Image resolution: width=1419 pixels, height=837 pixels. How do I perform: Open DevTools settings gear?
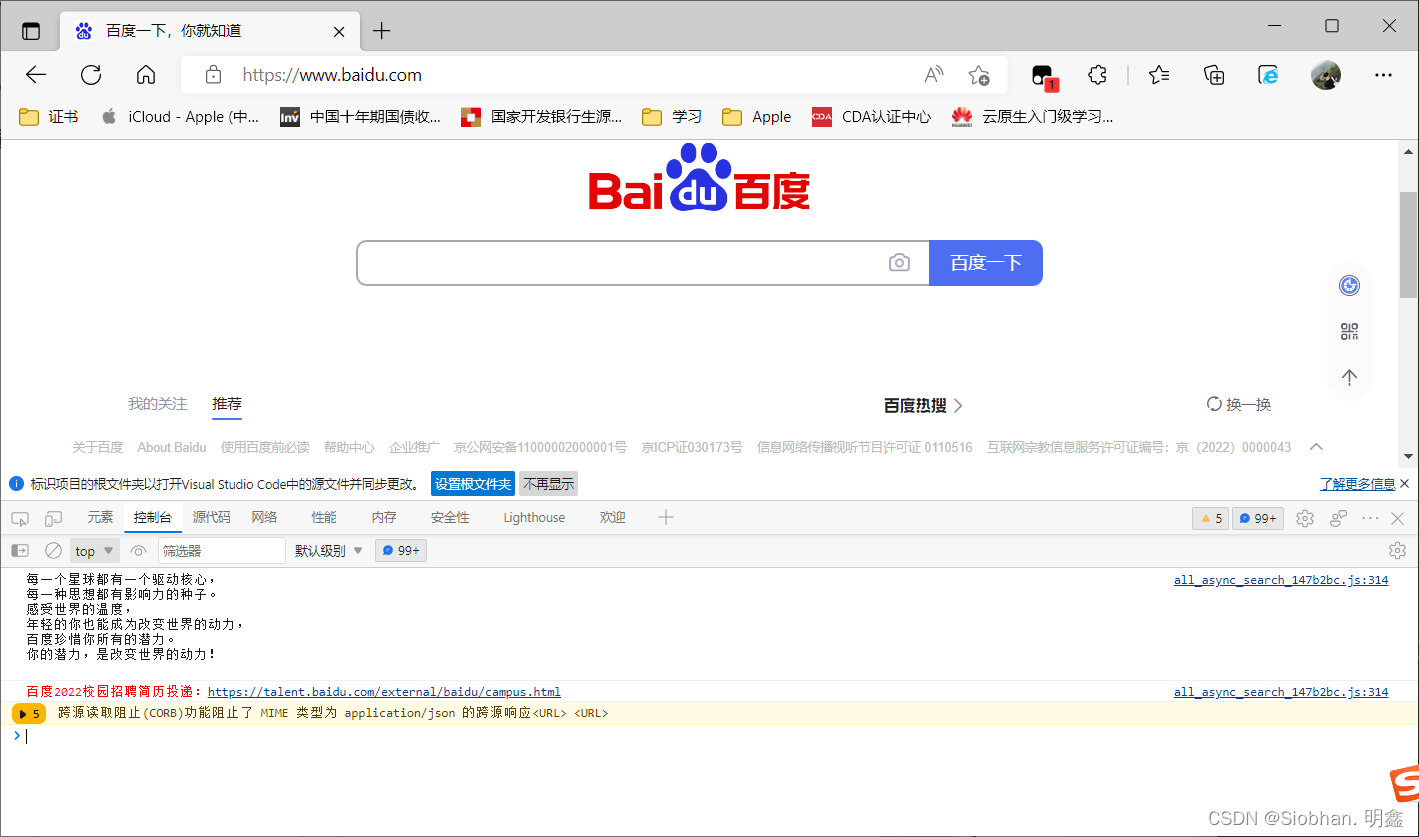click(1304, 518)
